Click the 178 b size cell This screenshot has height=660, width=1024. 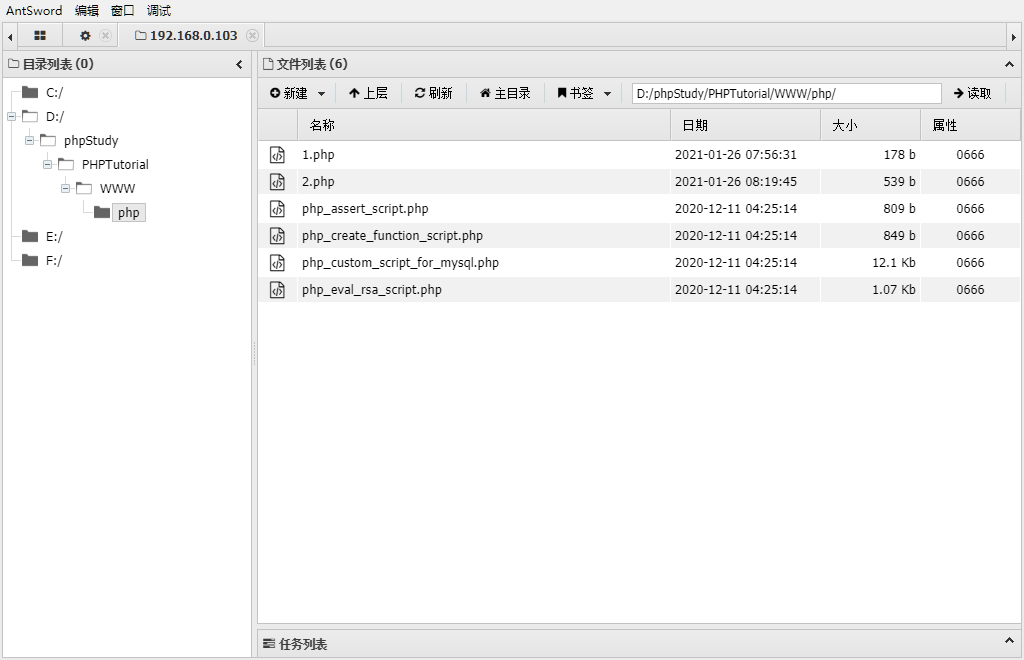tap(899, 155)
